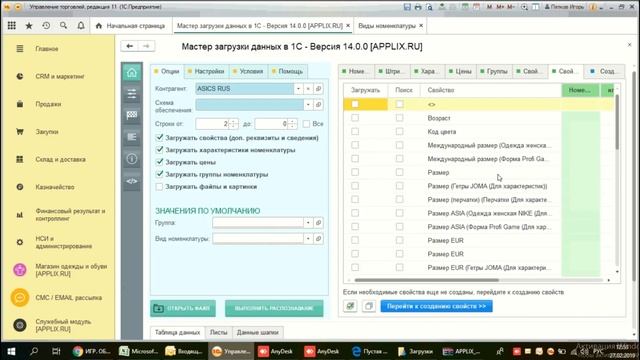Click horizontal scrollbar of properties table

pos(427,280)
